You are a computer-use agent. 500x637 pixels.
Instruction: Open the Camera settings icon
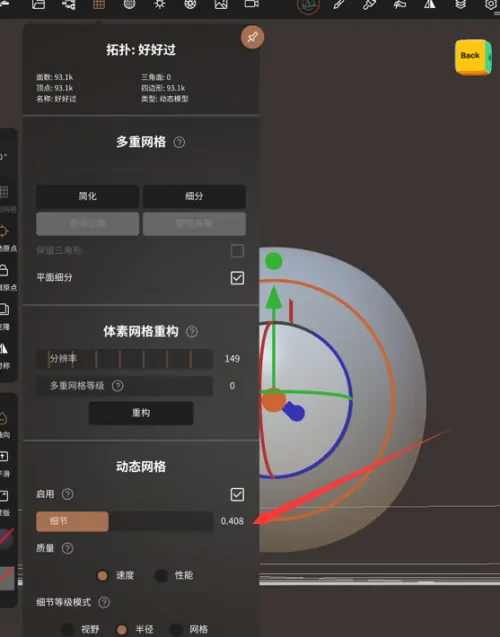(x=251, y=4)
